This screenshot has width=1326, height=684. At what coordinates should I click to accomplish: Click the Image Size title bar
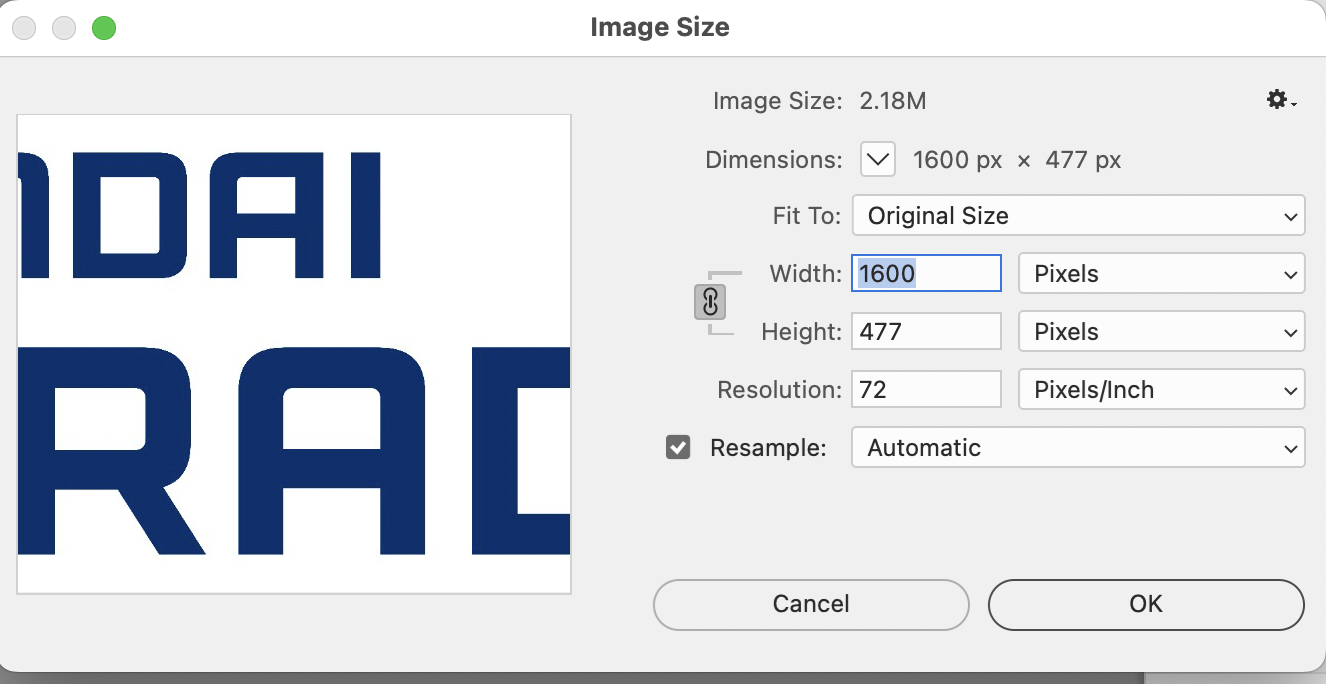pyautogui.click(x=660, y=27)
